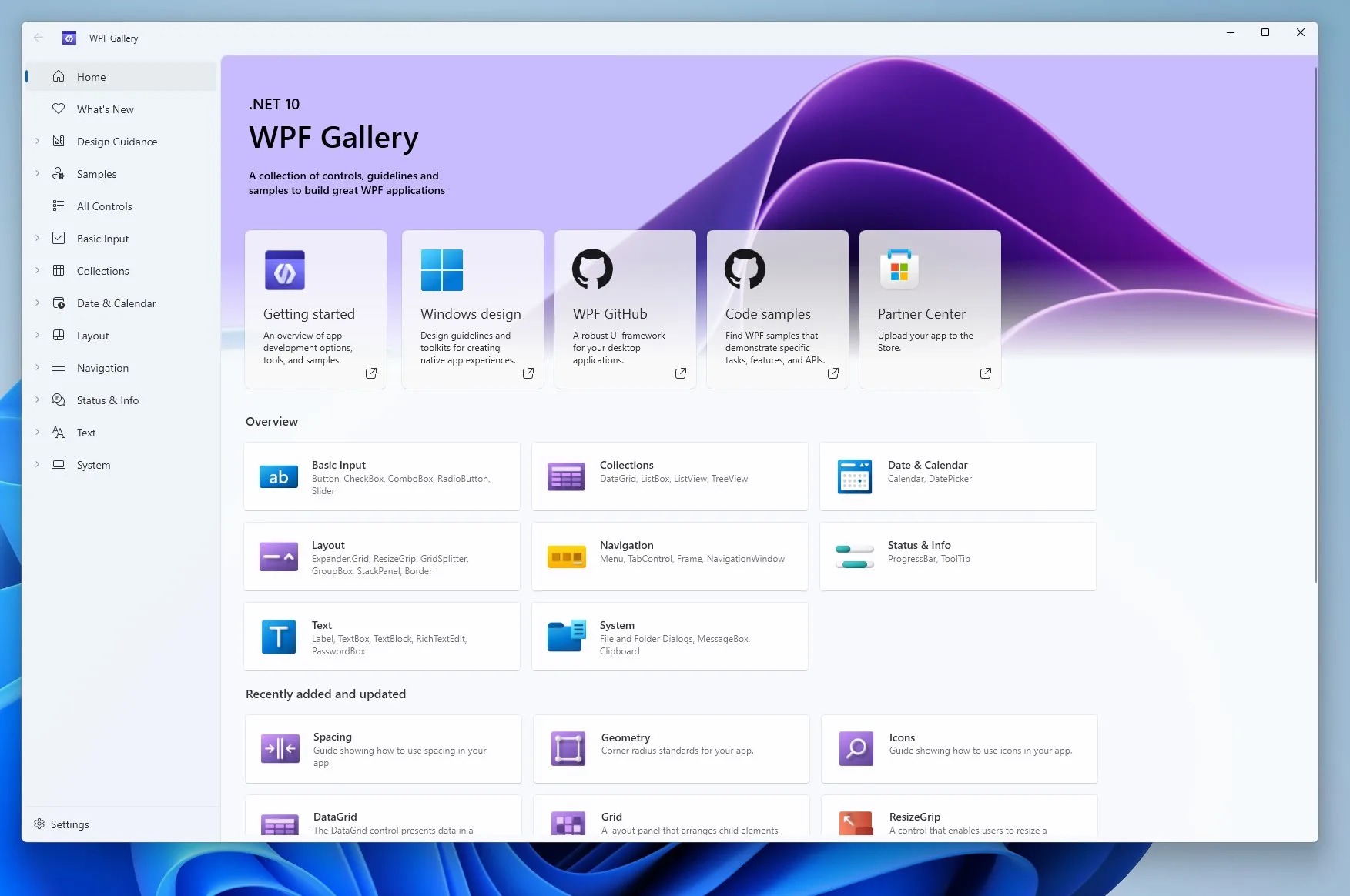Image resolution: width=1350 pixels, height=896 pixels.
Task: Open the Code samples card title
Action: point(768,313)
